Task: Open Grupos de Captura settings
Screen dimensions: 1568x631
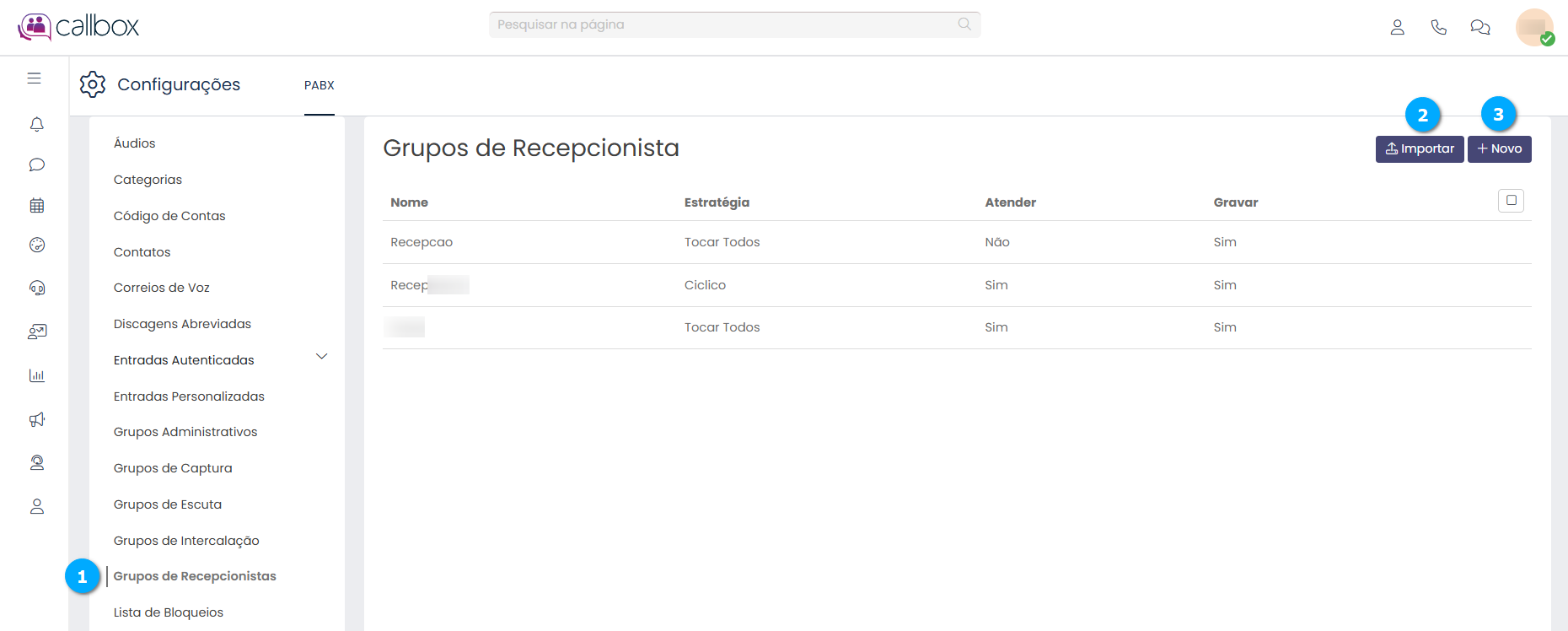Action: (x=173, y=468)
